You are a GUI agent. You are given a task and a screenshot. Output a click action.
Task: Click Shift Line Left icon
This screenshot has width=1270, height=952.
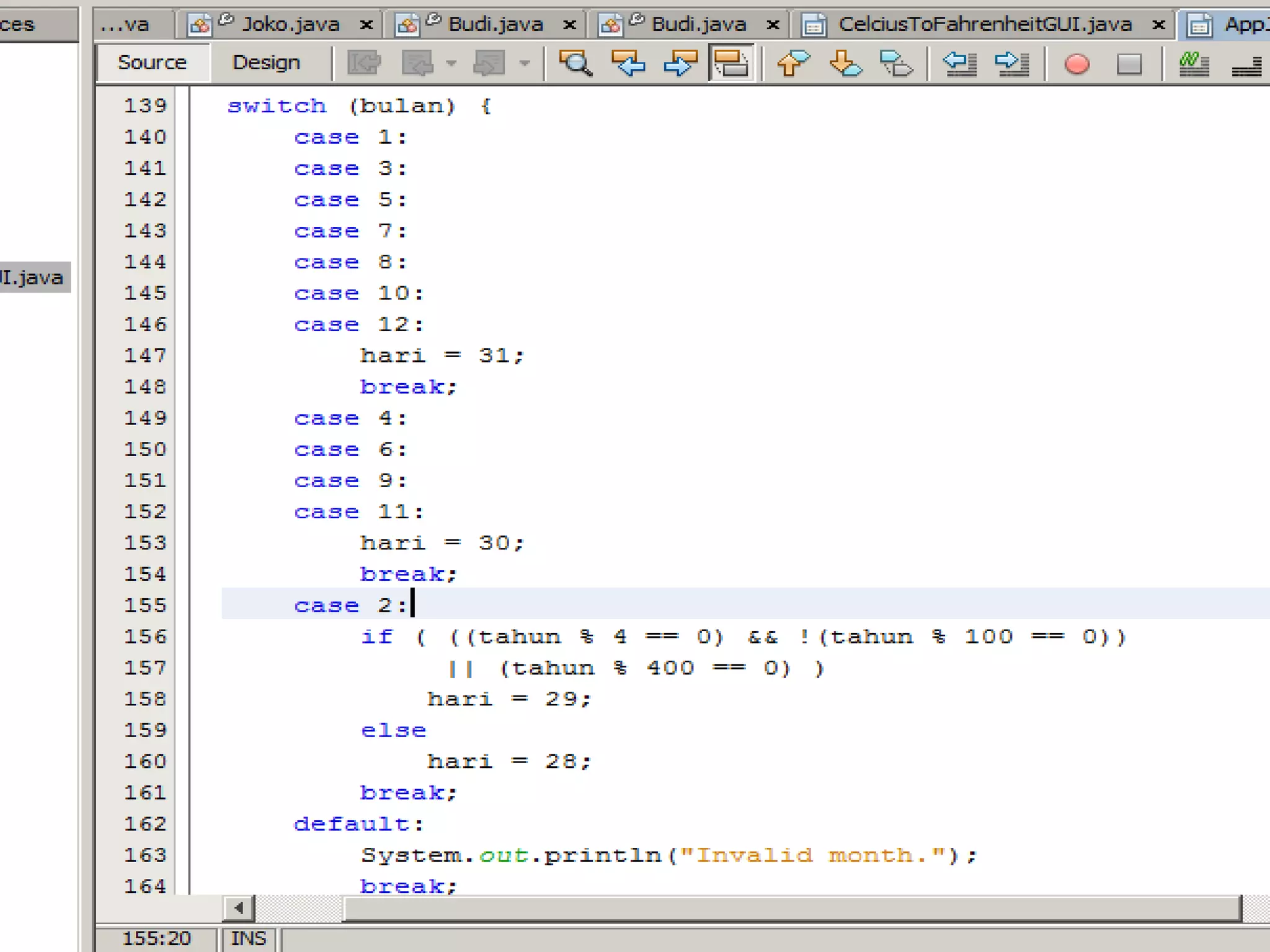[x=959, y=63]
